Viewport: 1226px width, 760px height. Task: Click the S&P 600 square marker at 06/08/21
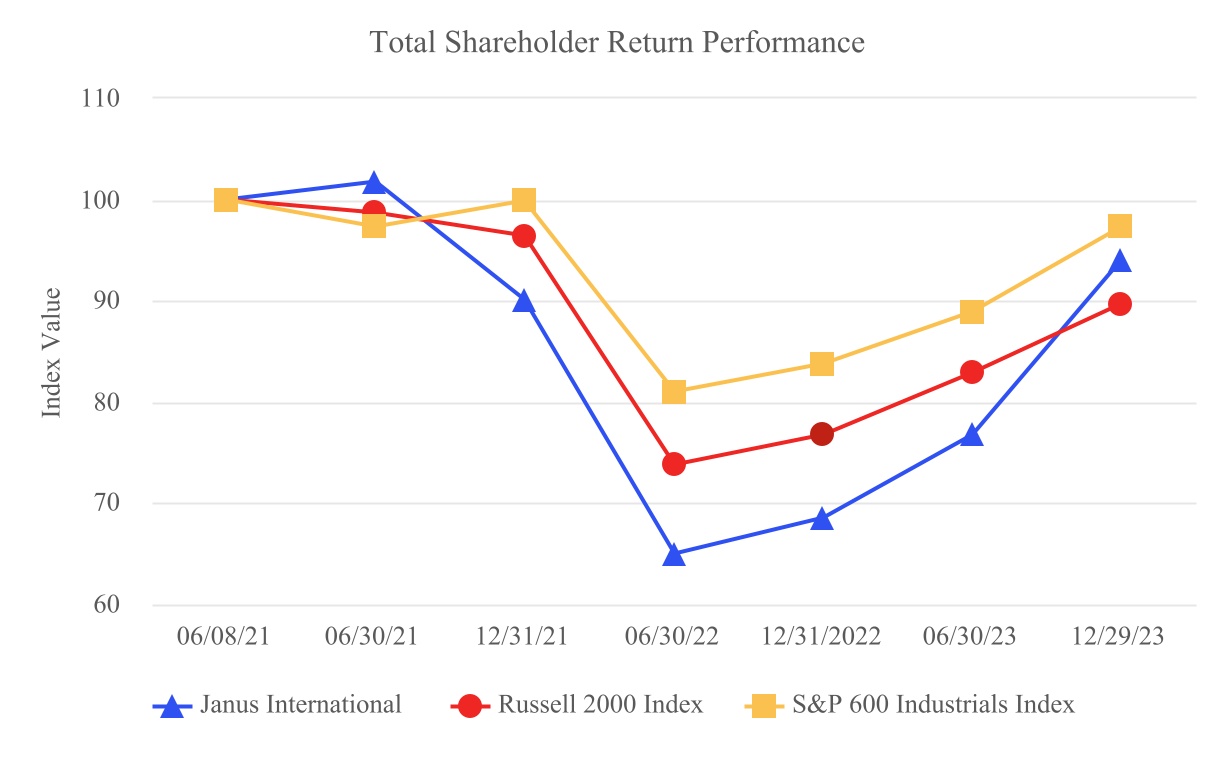point(226,201)
